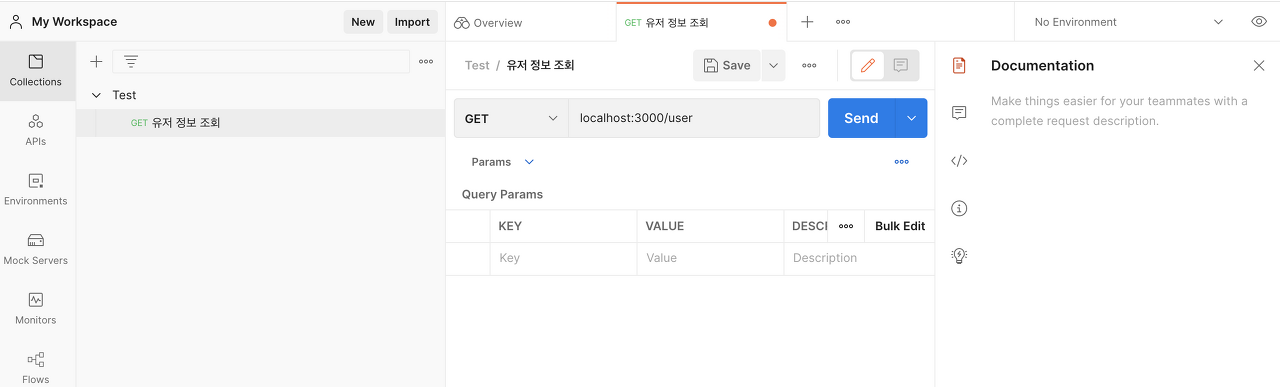
Task: Click the New button
Action: 363,22
